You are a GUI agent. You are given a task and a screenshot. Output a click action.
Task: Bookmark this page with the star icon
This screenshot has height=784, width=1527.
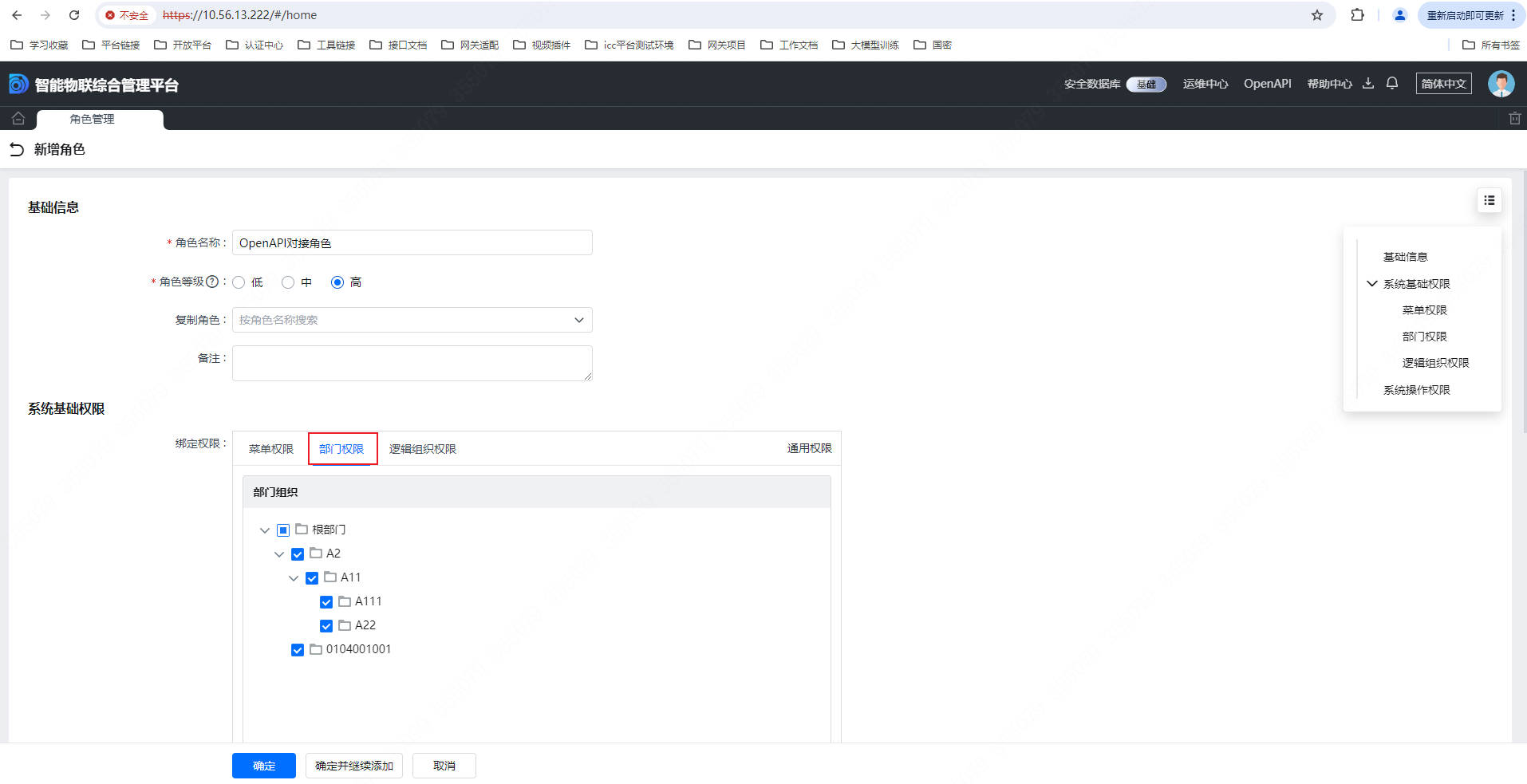[x=1317, y=15]
